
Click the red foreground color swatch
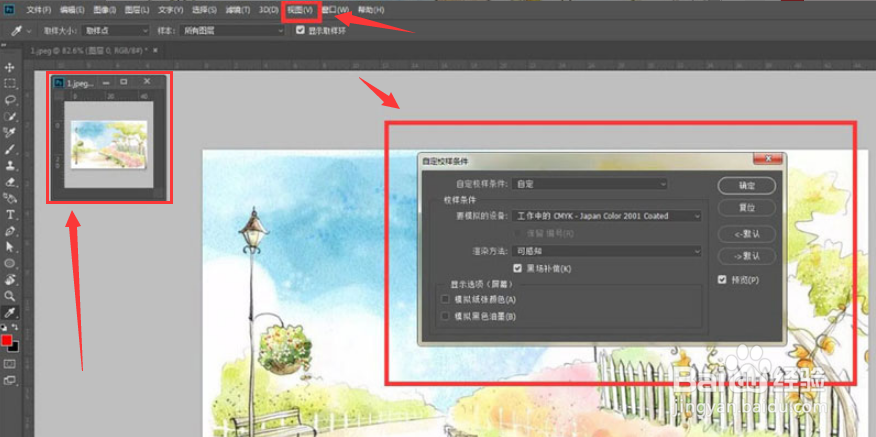(7, 340)
